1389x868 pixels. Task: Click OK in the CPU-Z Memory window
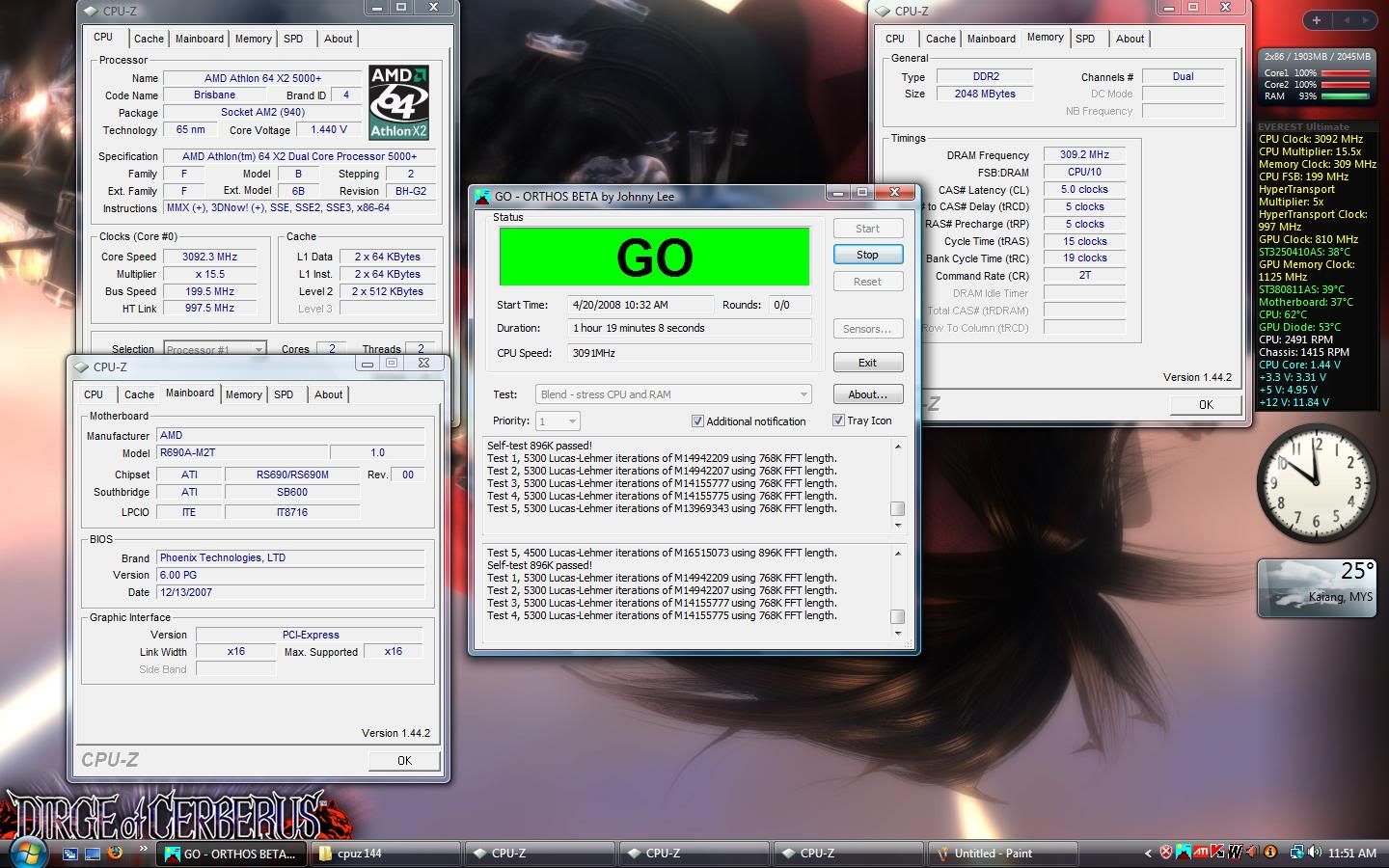[x=1206, y=405]
